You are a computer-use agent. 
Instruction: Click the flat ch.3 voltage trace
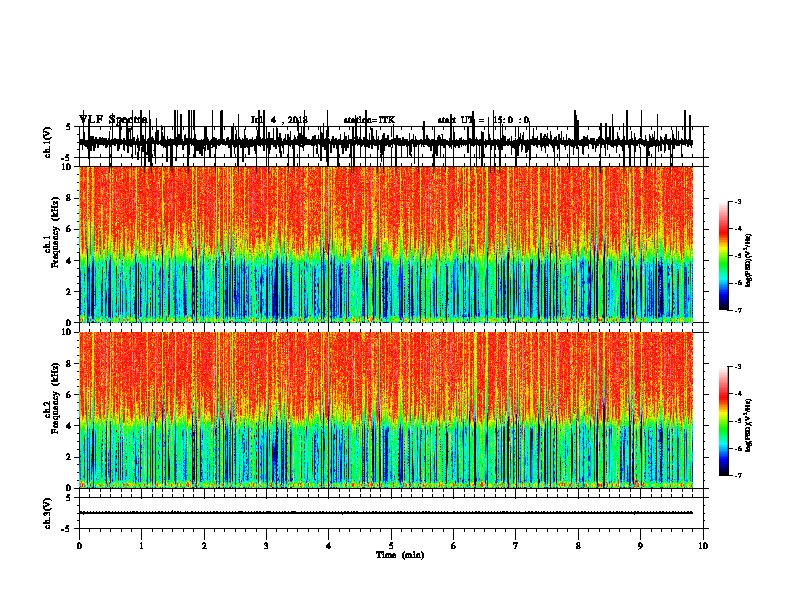pyautogui.click(x=386, y=513)
